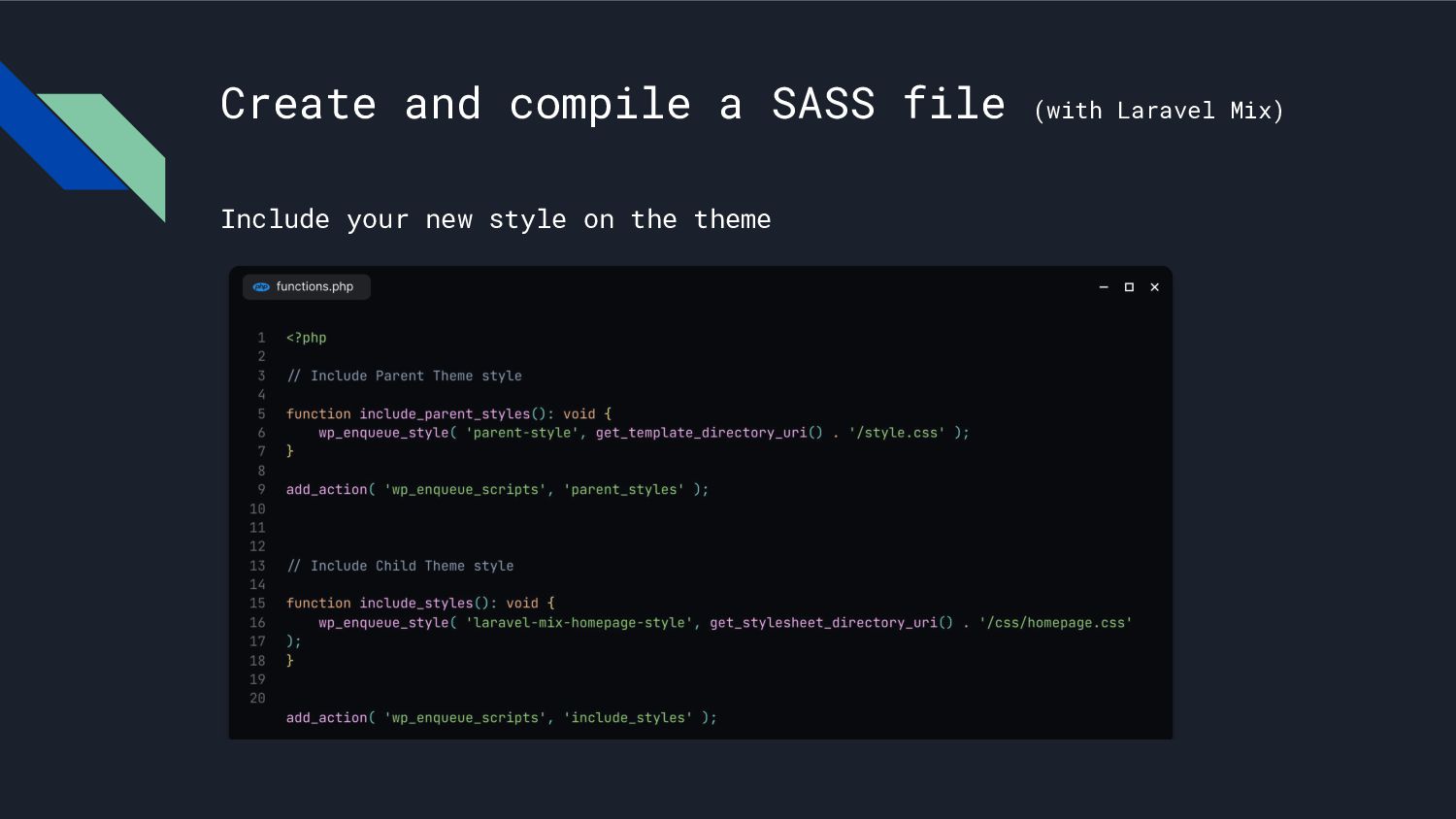Click the 'wp_enqueue_style' call on line 16
Viewport: 1456px width, 819px height.
tap(383, 623)
